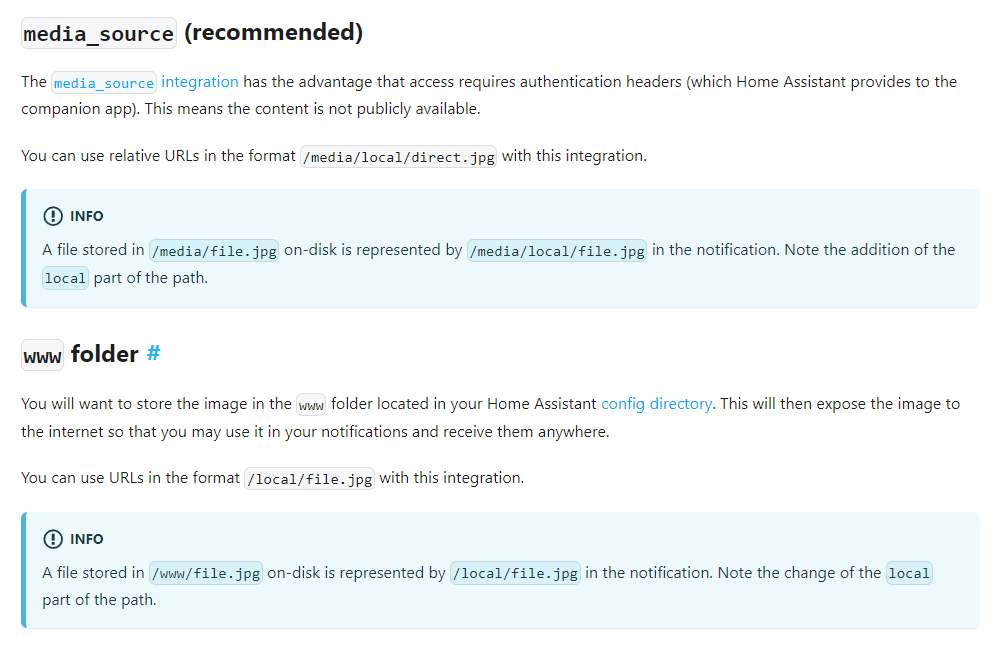Open the blue "integration" link
Screen dimensions: 1001x651
[200, 82]
